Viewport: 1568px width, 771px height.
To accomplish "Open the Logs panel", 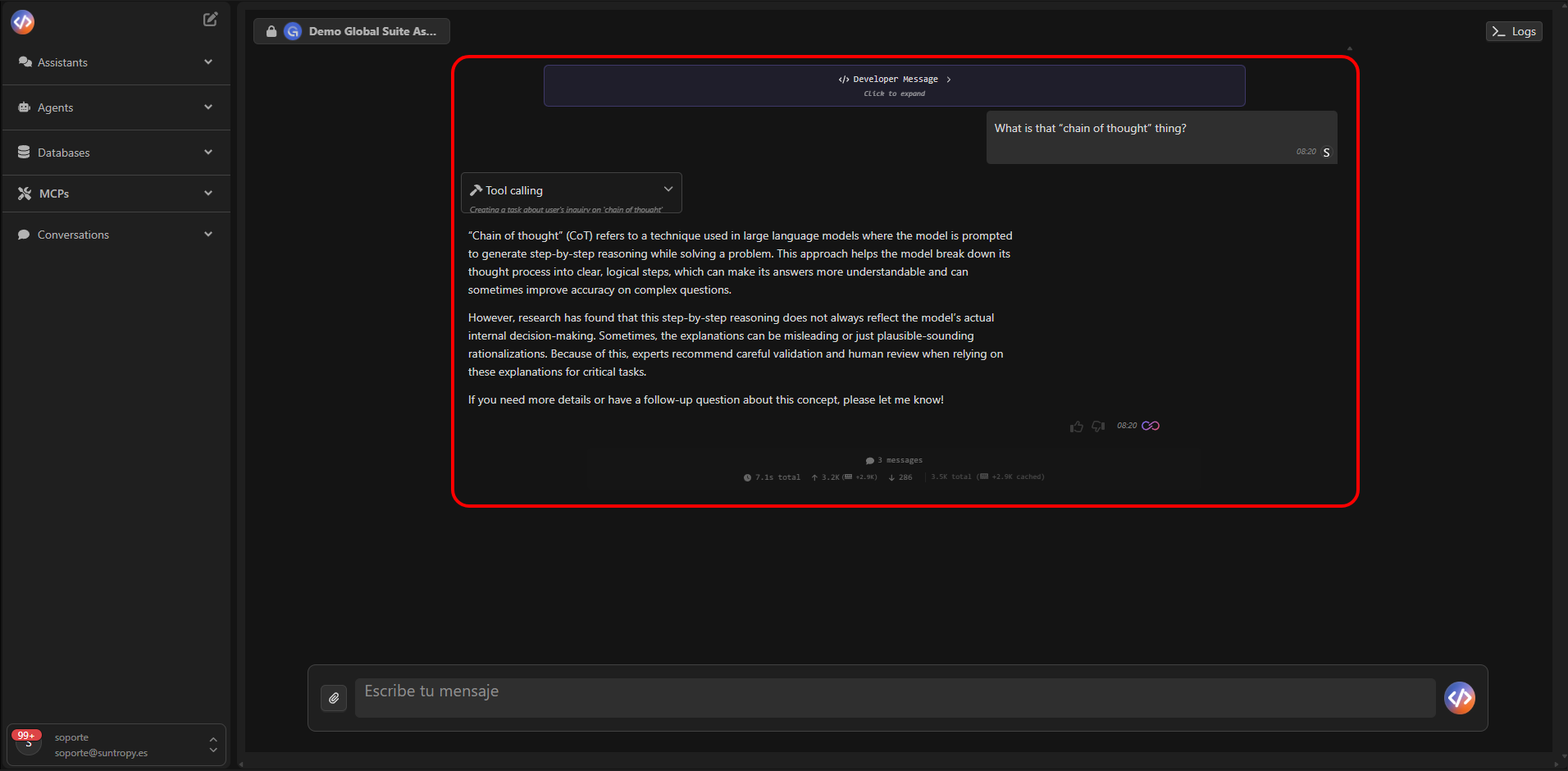I will [1514, 31].
